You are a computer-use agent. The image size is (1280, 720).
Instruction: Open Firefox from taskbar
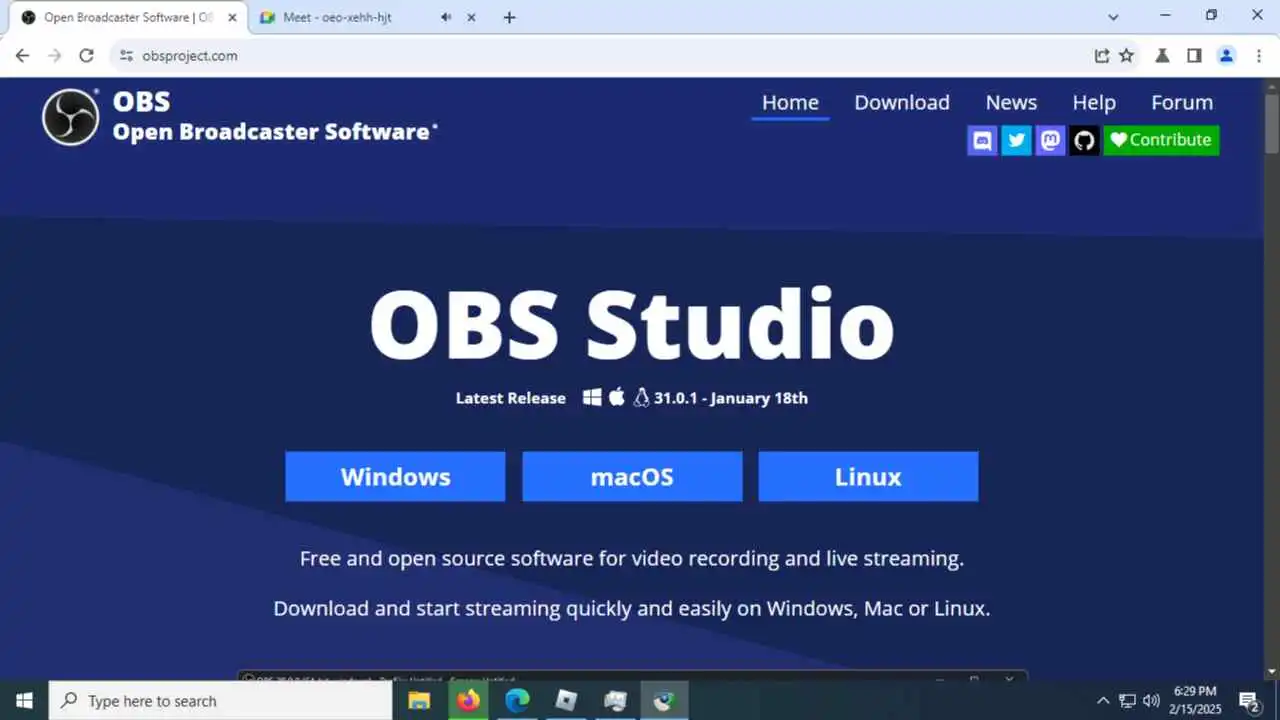468,701
